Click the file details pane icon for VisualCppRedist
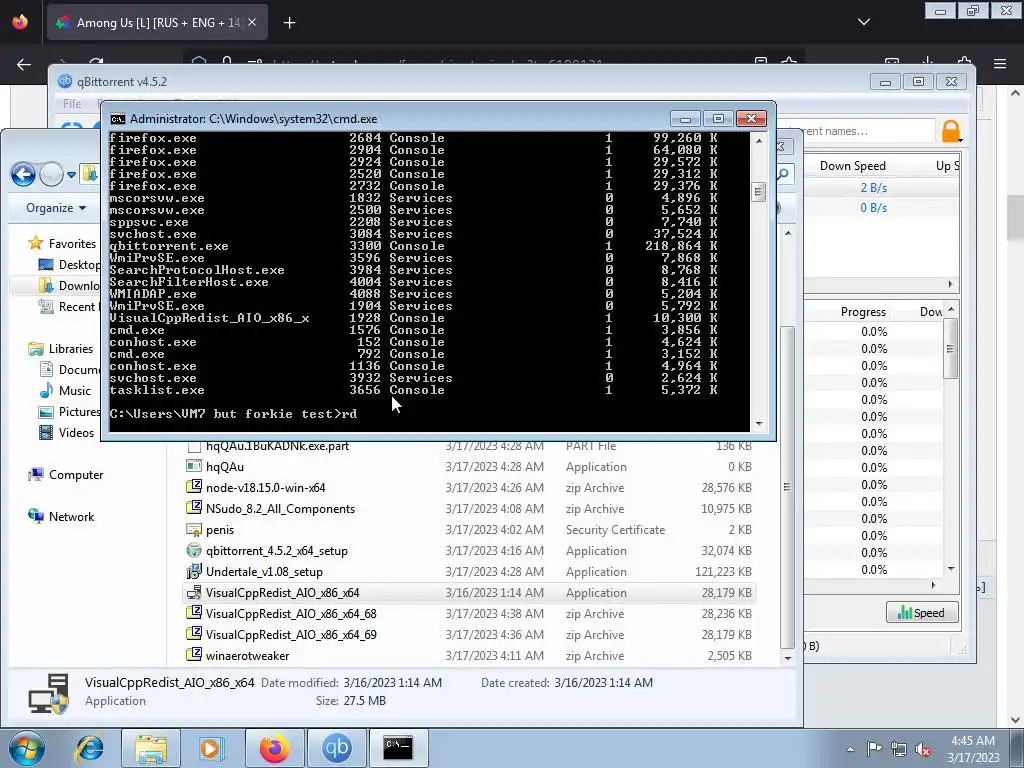This screenshot has height=768, width=1024. pos(48,692)
